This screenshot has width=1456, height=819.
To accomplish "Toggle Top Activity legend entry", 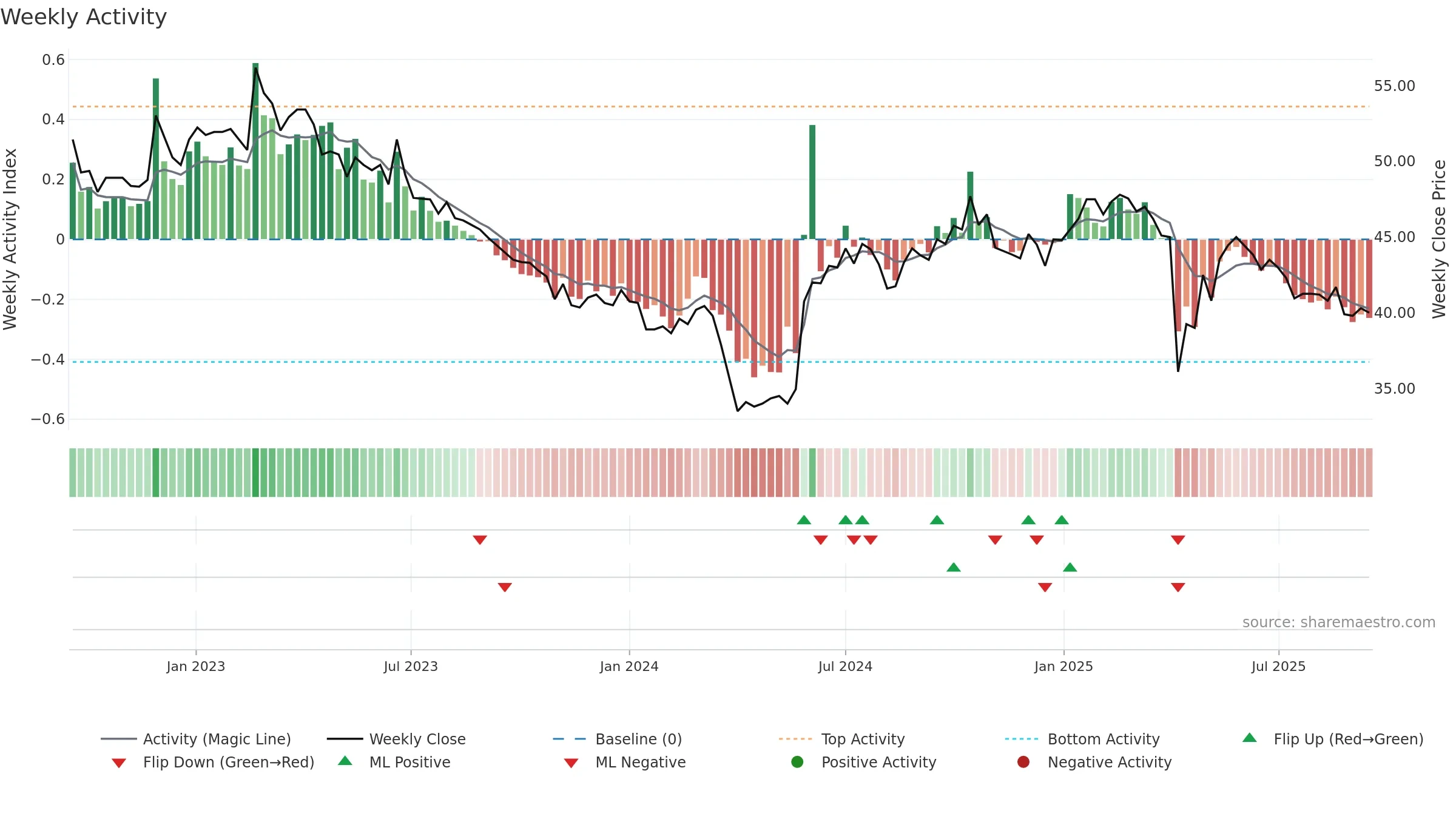I will [841, 739].
